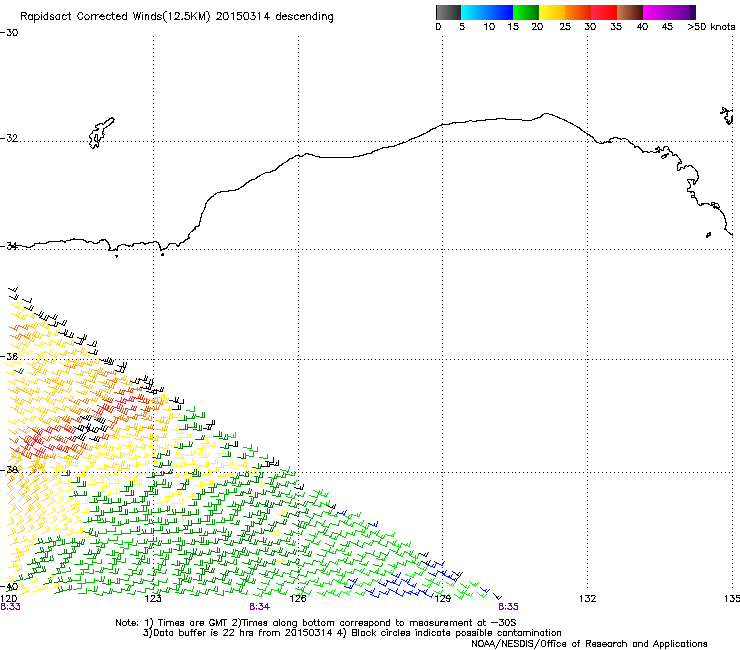Click the "-30" latitude axis label
Image resolution: width=740 pixels, height=650 pixels.
tap(9, 33)
